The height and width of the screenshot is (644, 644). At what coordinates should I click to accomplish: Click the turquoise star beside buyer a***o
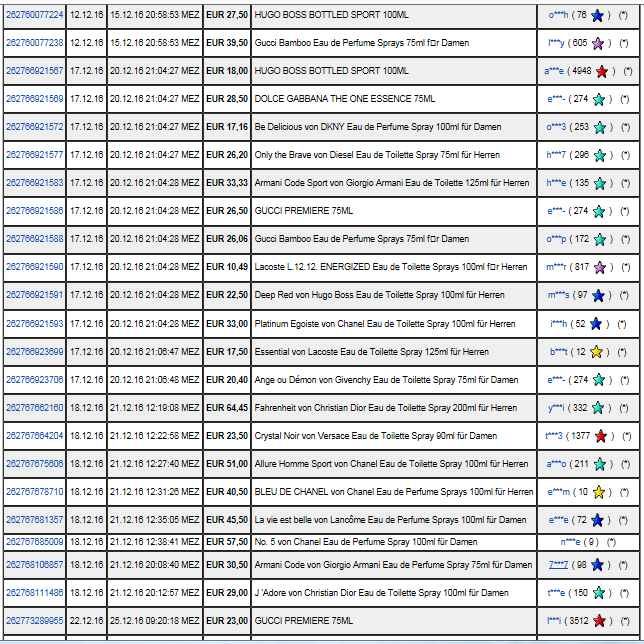tap(600, 464)
